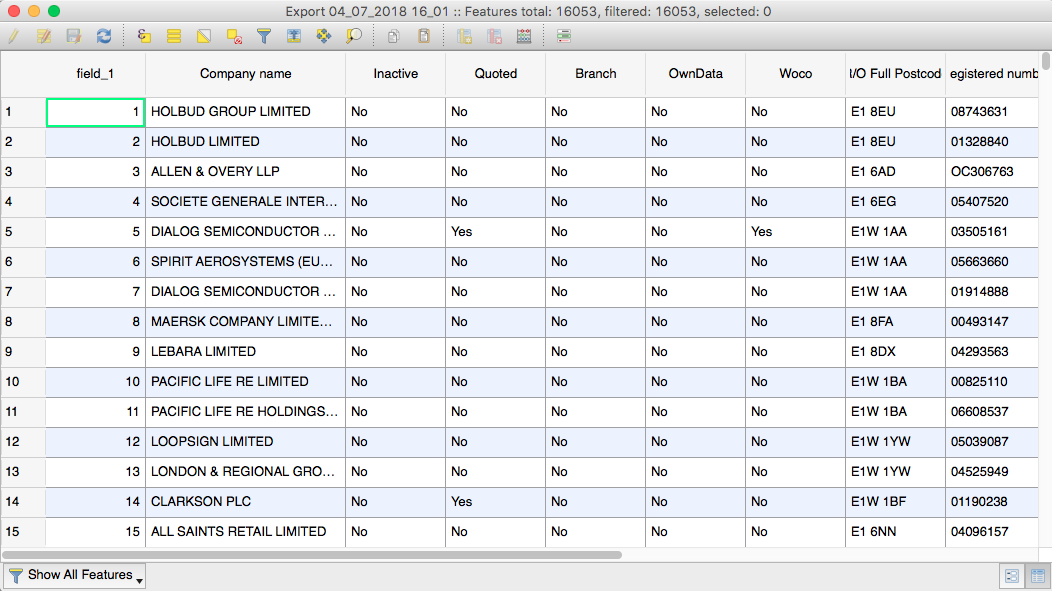
Task: Click the ALLEN & OVERY LLP cell
Action: coord(246,172)
